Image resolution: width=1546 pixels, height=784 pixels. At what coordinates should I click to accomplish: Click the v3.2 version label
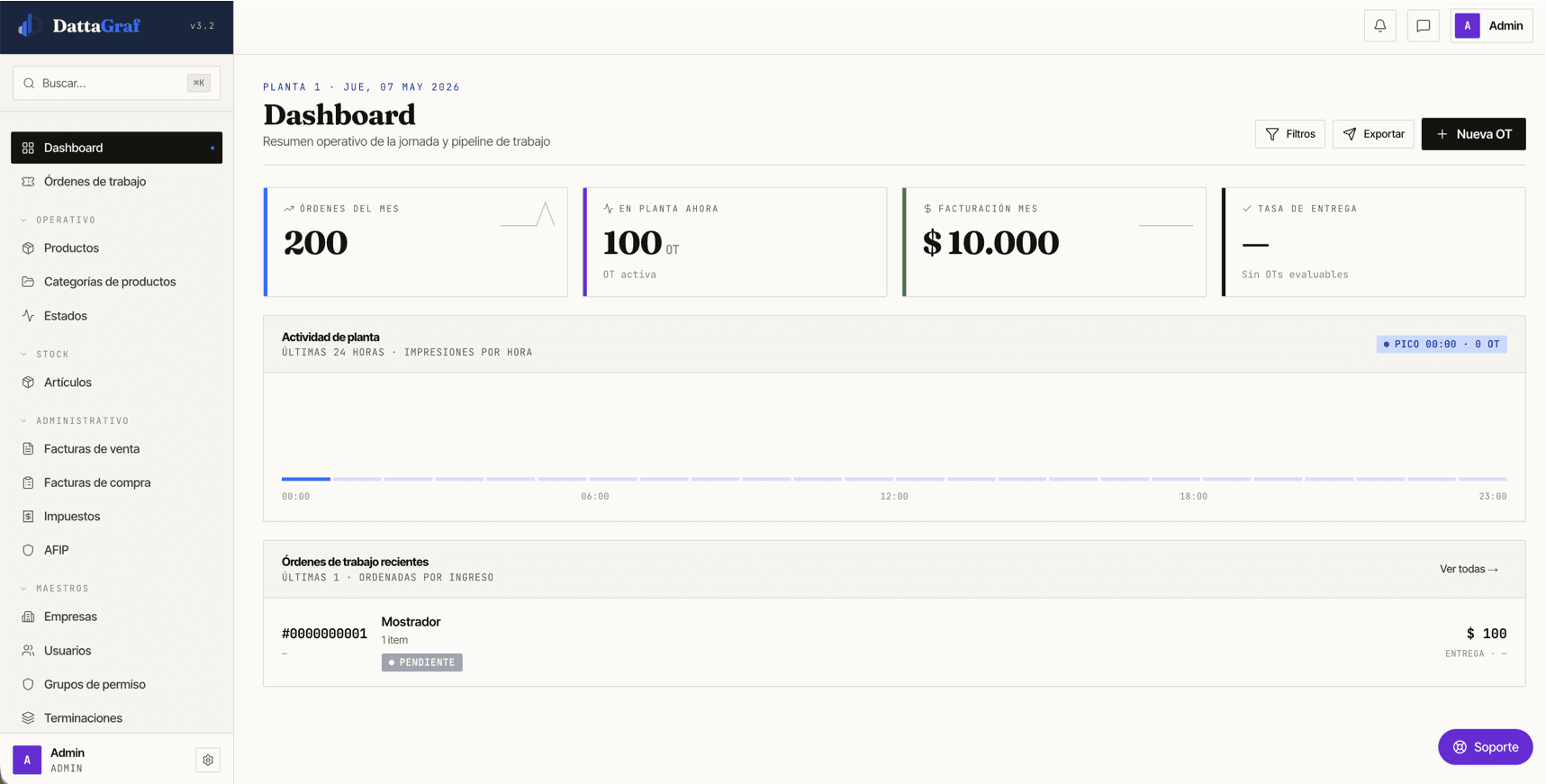(x=203, y=26)
